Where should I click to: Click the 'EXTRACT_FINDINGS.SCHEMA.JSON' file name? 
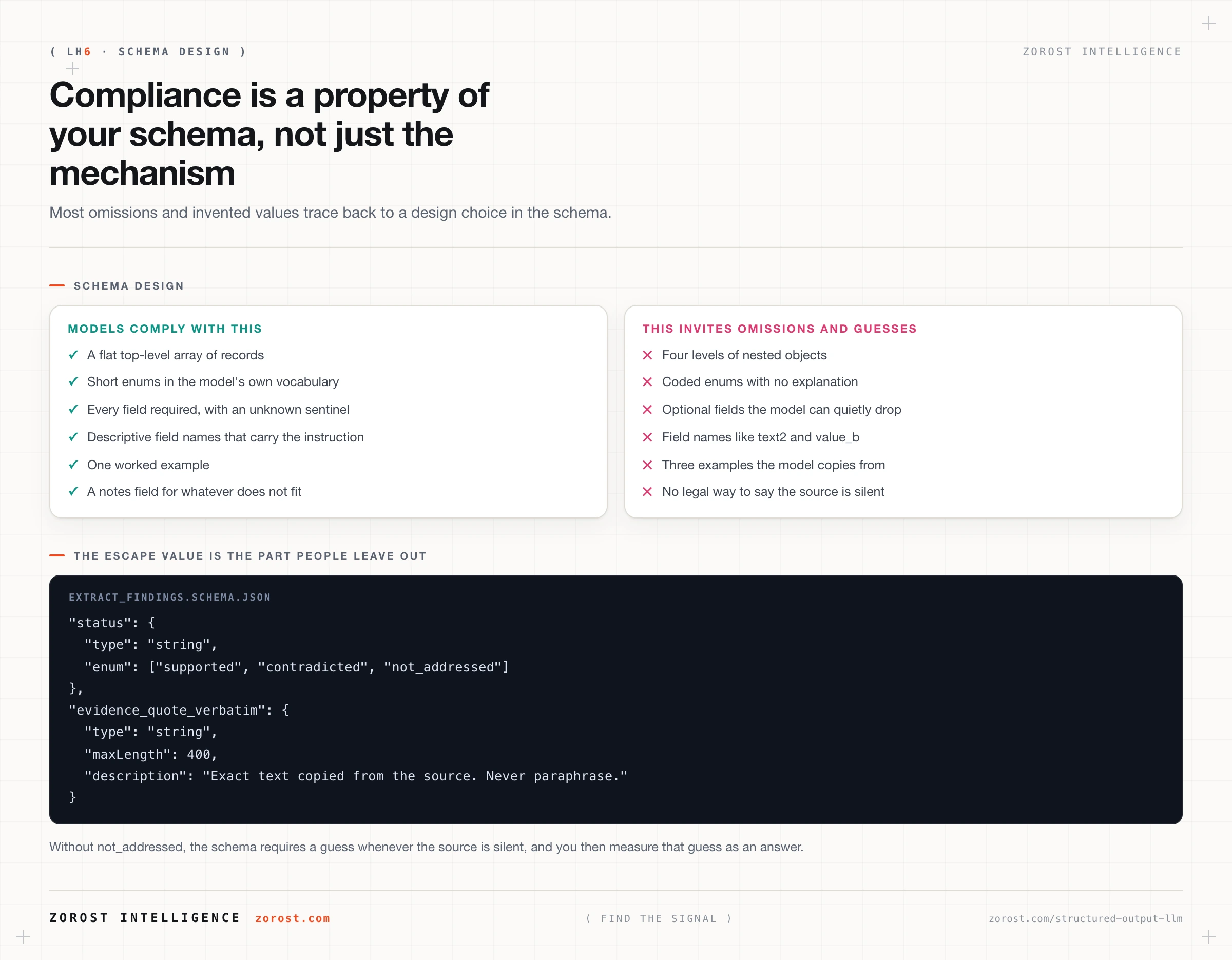pos(169,598)
